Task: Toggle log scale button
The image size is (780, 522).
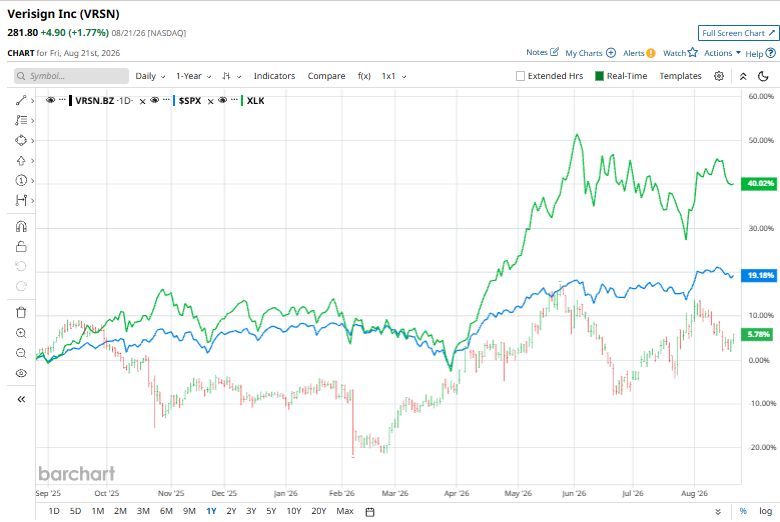Action: click(x=766, y=511)
